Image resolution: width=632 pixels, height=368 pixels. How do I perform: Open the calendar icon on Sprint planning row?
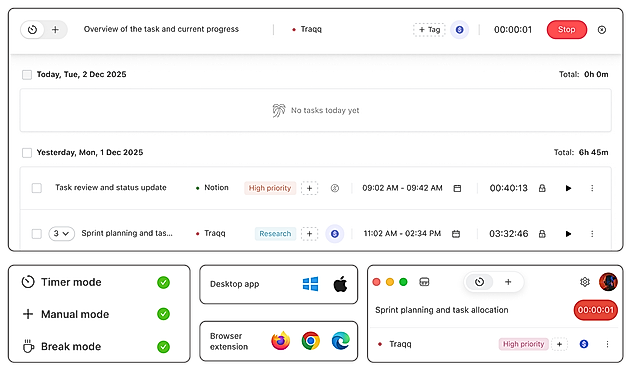[x=456, y=234]
